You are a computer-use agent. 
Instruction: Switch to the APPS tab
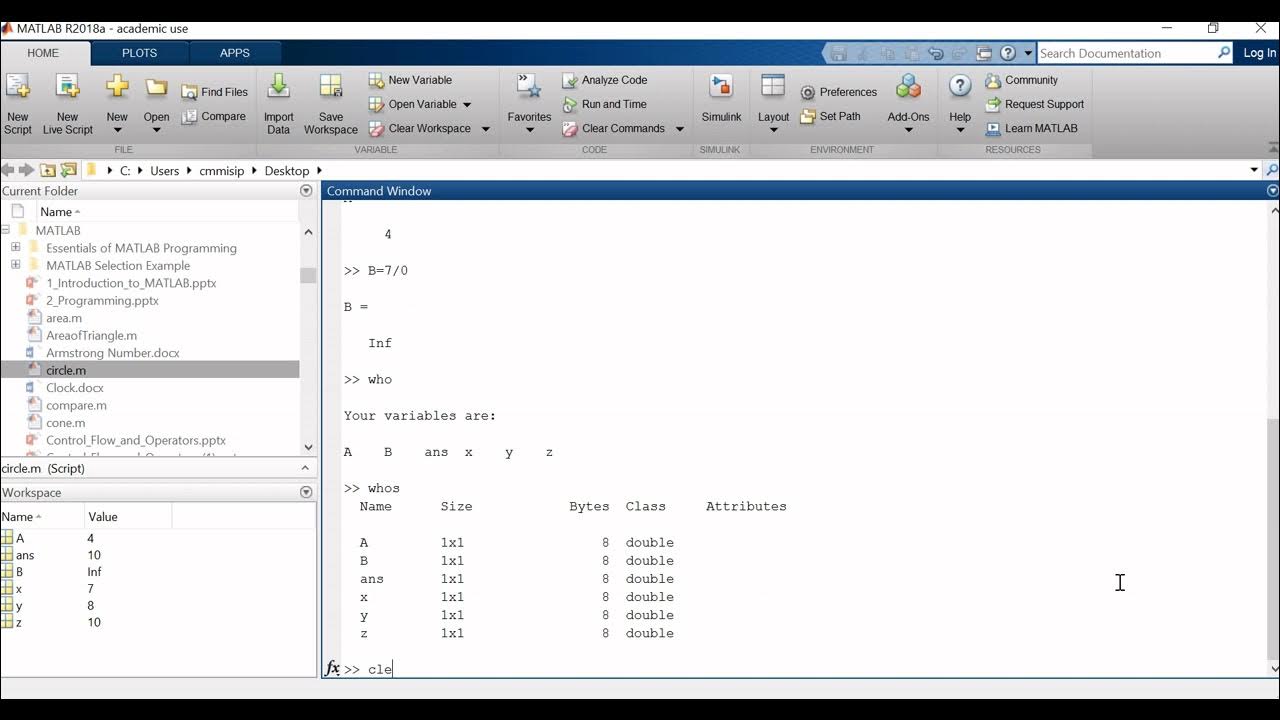coord(235,53)
